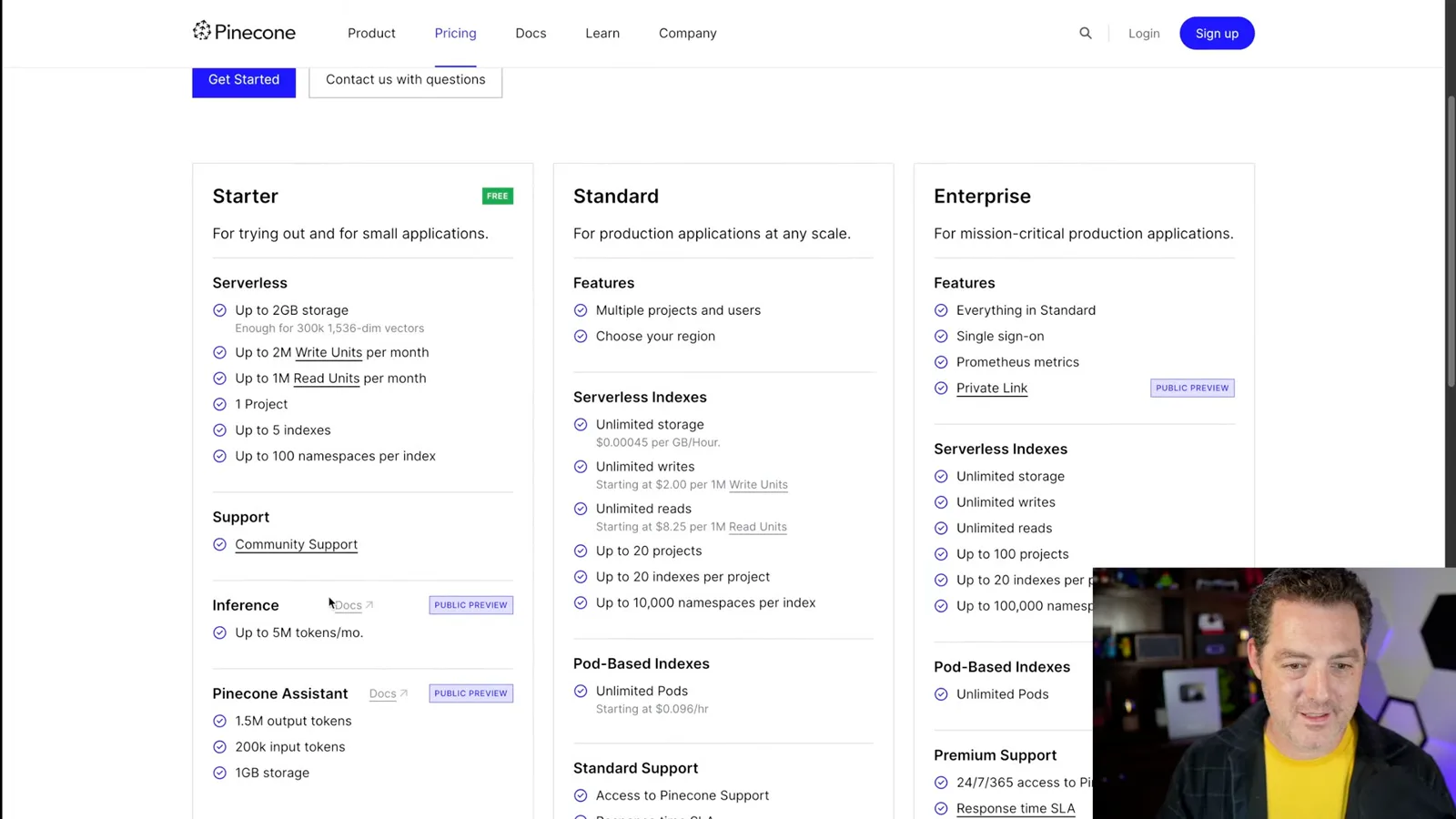Click the Starter plan heading
This screenshot has width=1456, height=819.
click(x=246, y=197)
